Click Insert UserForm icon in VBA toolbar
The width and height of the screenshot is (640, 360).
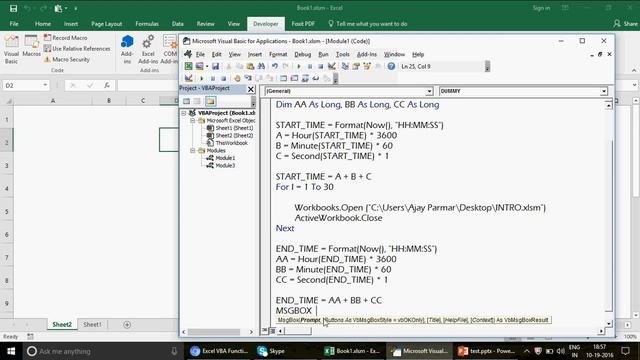coord(199,66)
